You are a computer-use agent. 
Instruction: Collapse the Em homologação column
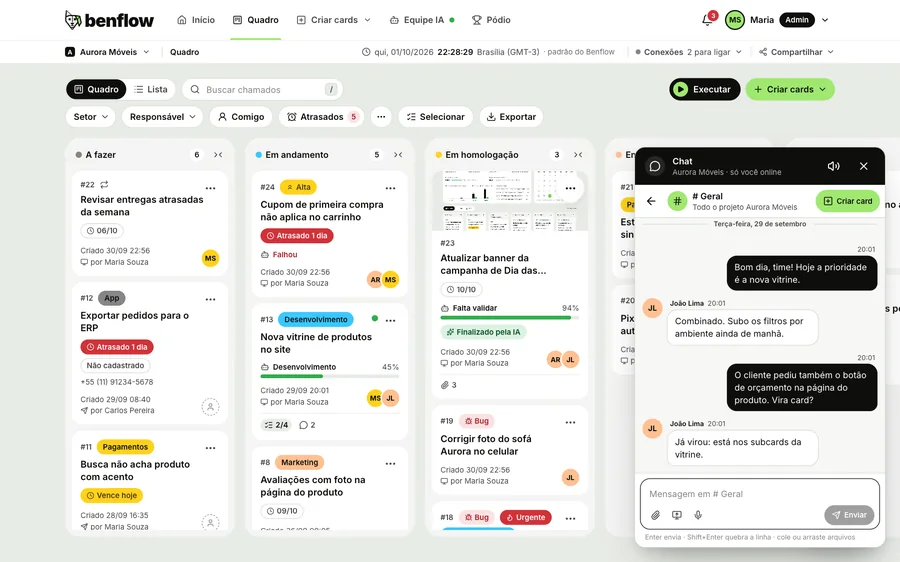coord(578,154)
